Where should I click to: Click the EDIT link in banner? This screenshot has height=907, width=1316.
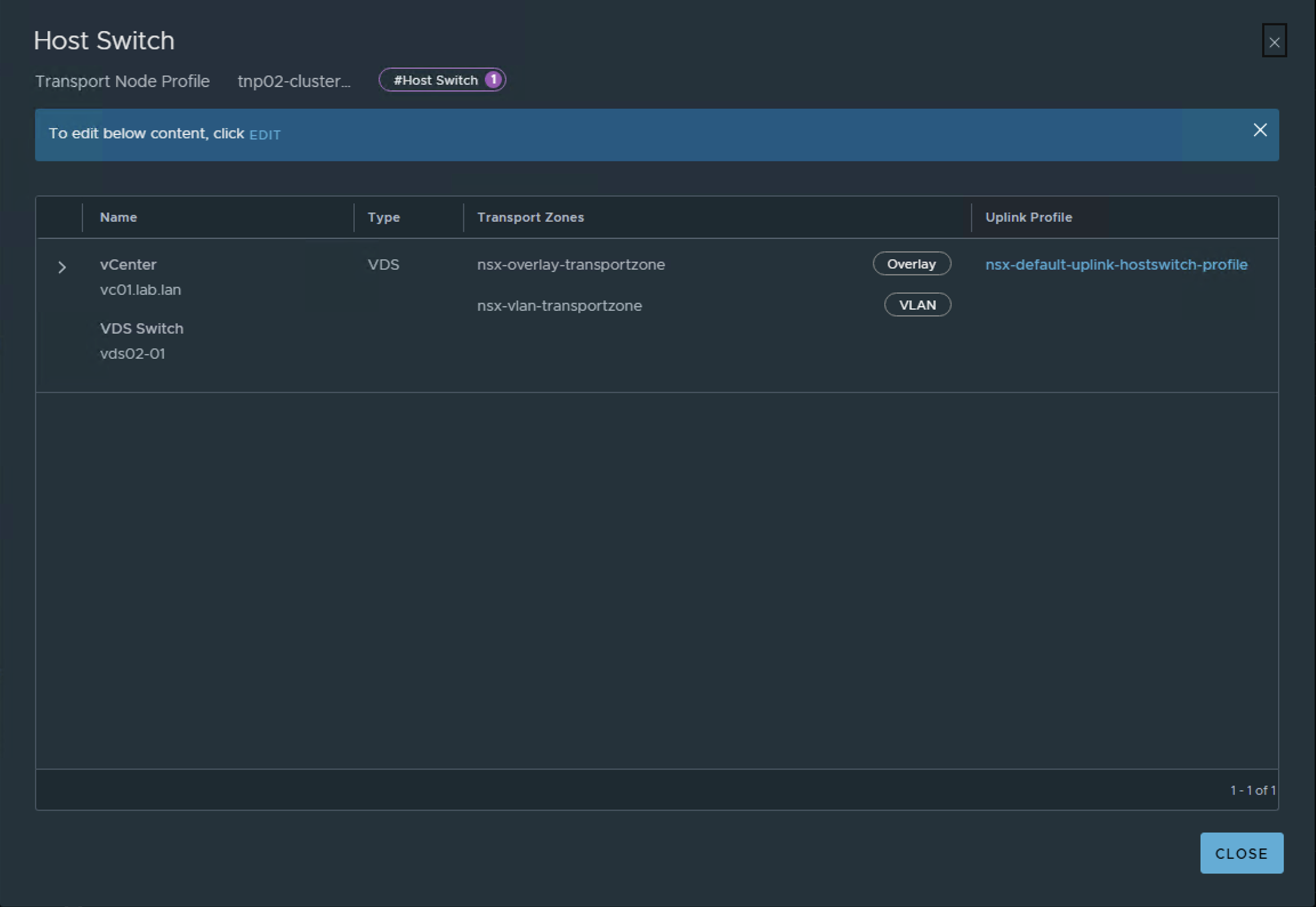pos(265,135)
